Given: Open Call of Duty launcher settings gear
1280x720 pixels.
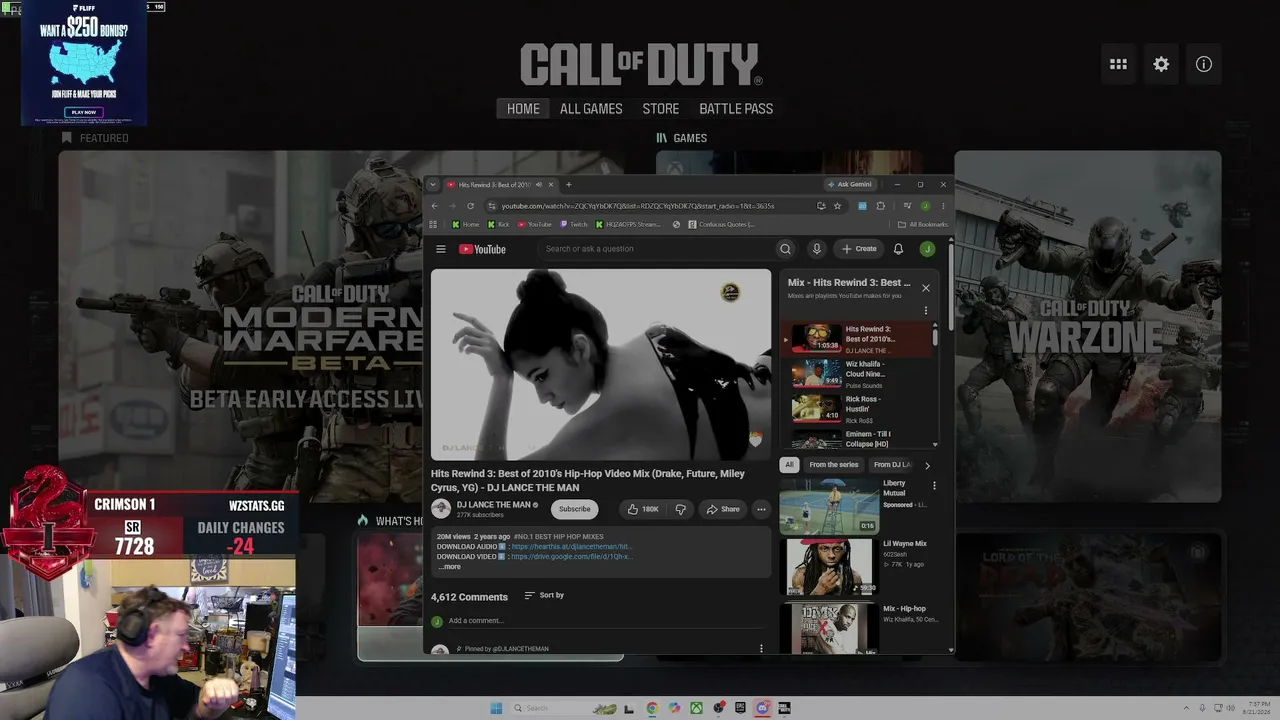Looking at the screenshot, I should click(x=1161, y=64).
